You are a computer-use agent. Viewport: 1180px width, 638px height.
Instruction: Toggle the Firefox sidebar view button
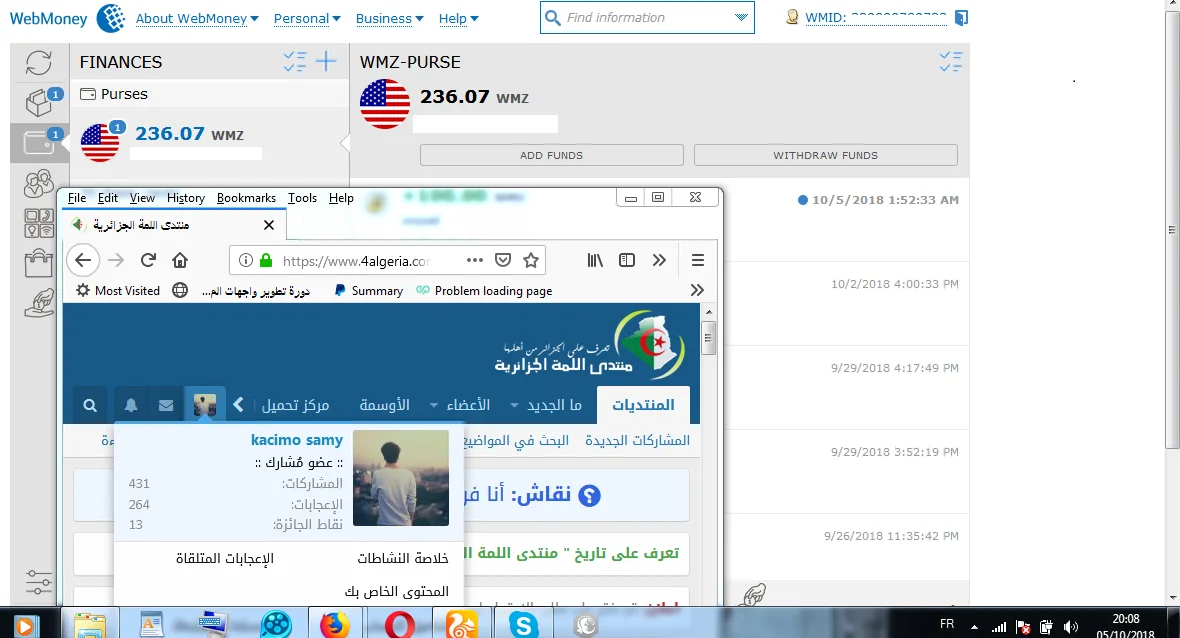[x=627, y=260]
